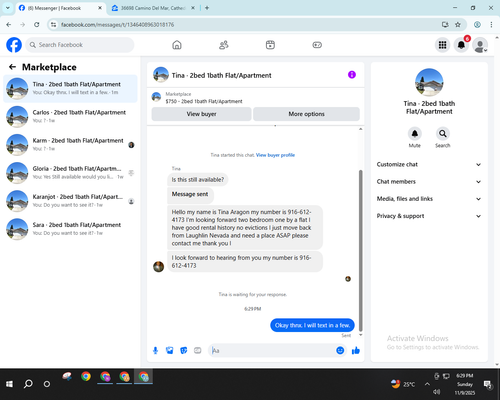The image size is (500, 400).
Task: Open the Chrome profile icon
Action: coord(477,25)
